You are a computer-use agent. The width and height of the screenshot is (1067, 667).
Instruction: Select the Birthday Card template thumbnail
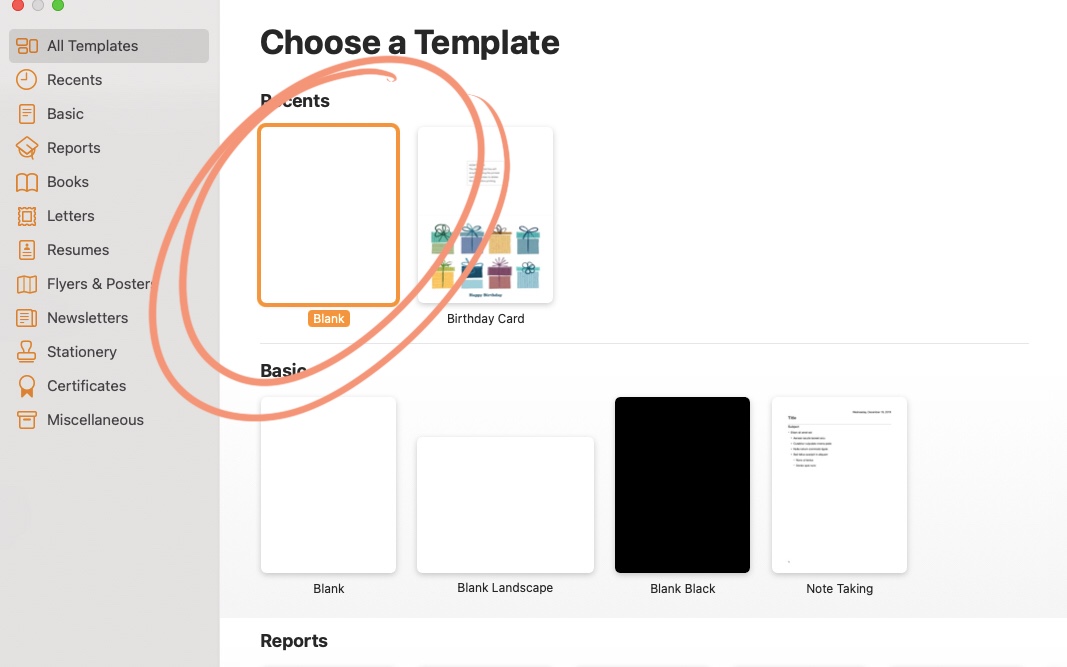pos(485,215)
